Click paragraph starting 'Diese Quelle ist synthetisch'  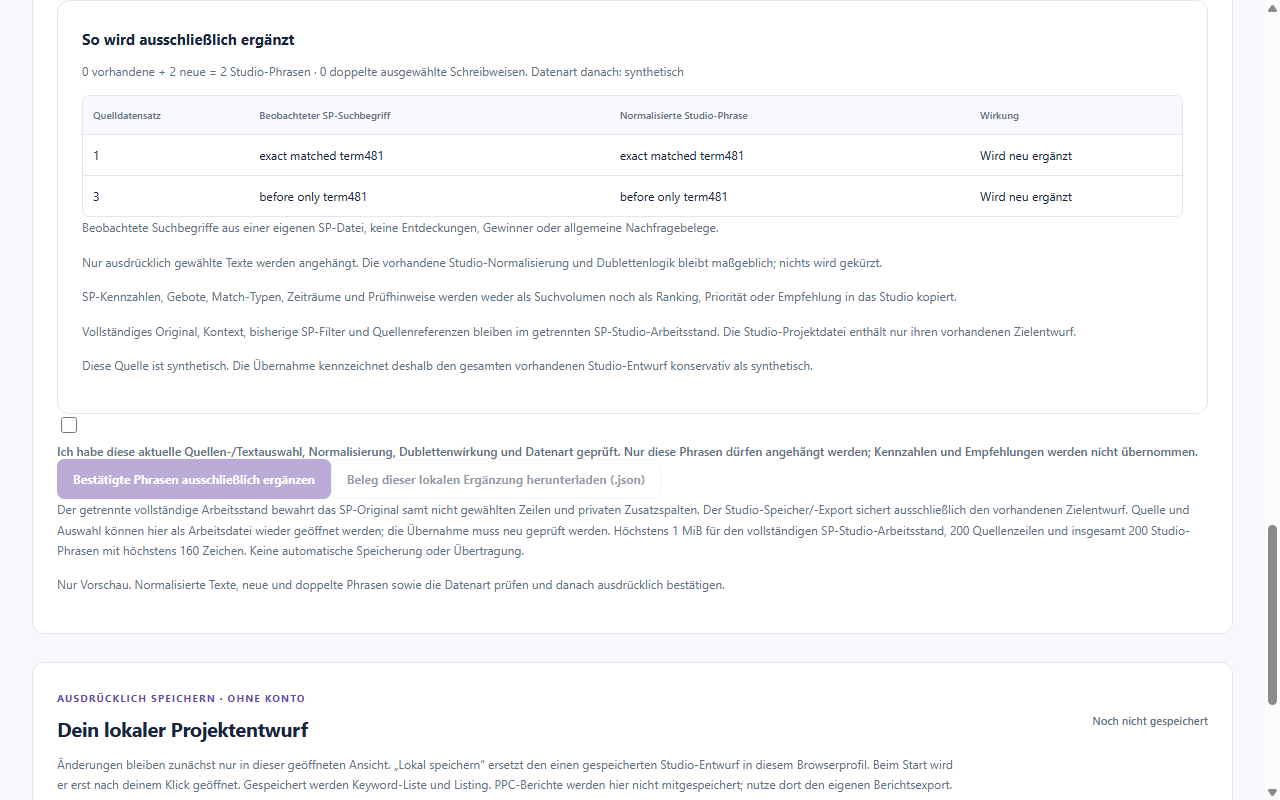tap(447, 366)
